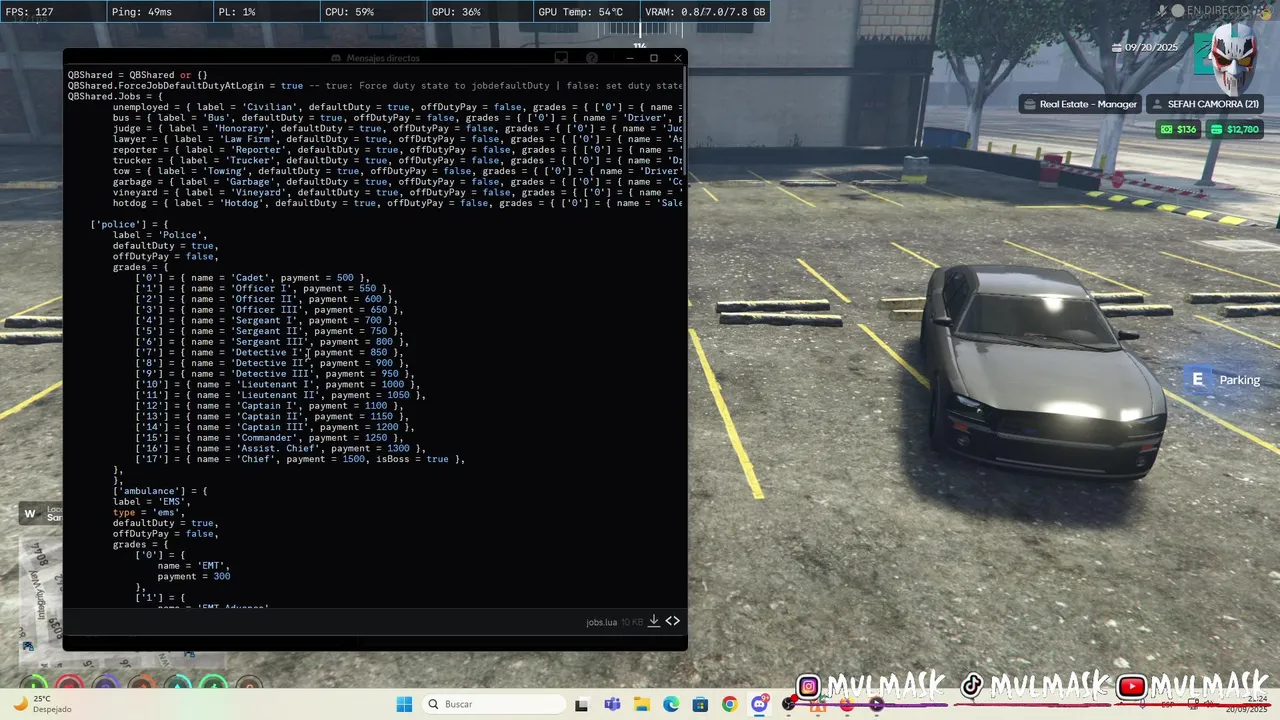Open Task View on the taskbar

tap(582, 704)
